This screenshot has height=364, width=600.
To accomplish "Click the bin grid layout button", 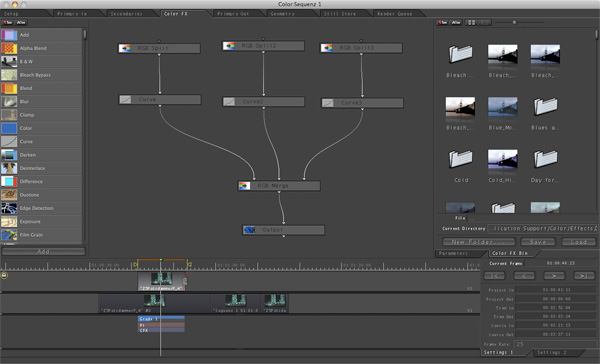I will (x=471, y=23).
